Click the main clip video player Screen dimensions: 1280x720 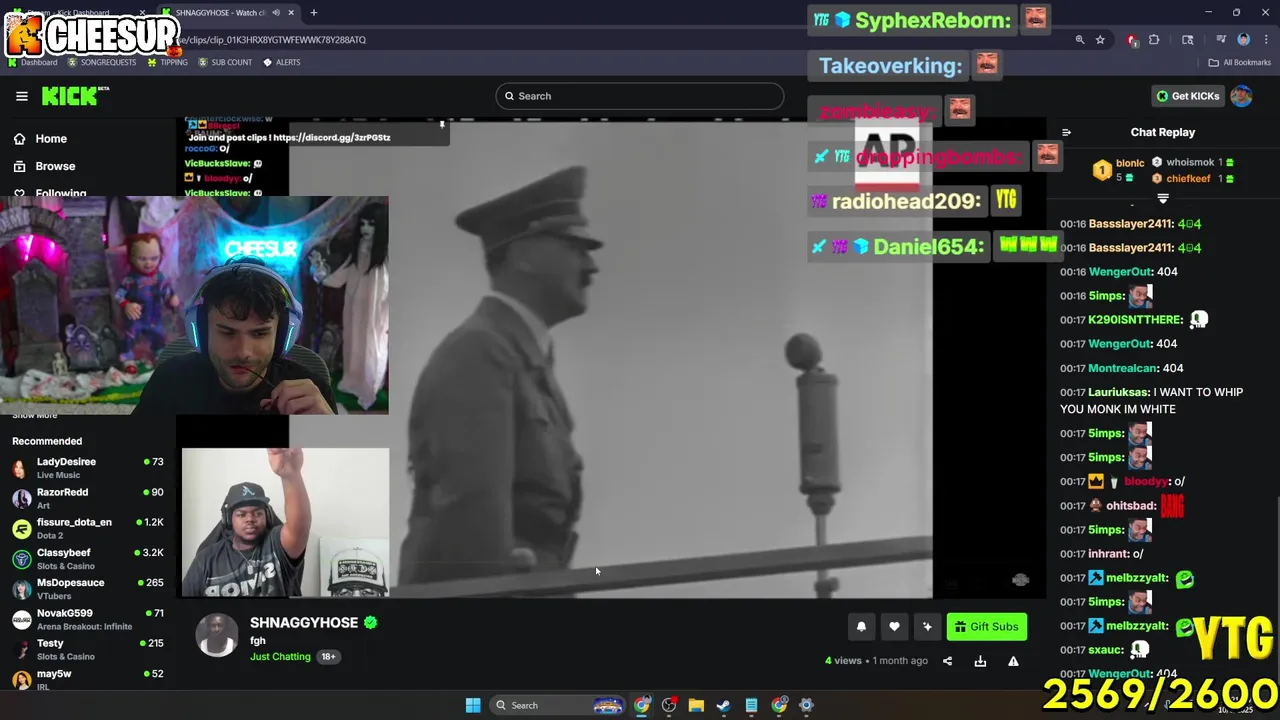[611, 358]
